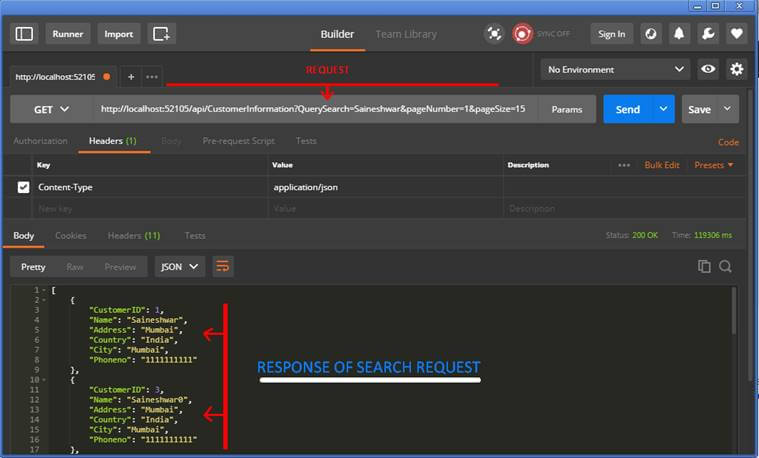Open the No Environment dropdown

(616, 69)
